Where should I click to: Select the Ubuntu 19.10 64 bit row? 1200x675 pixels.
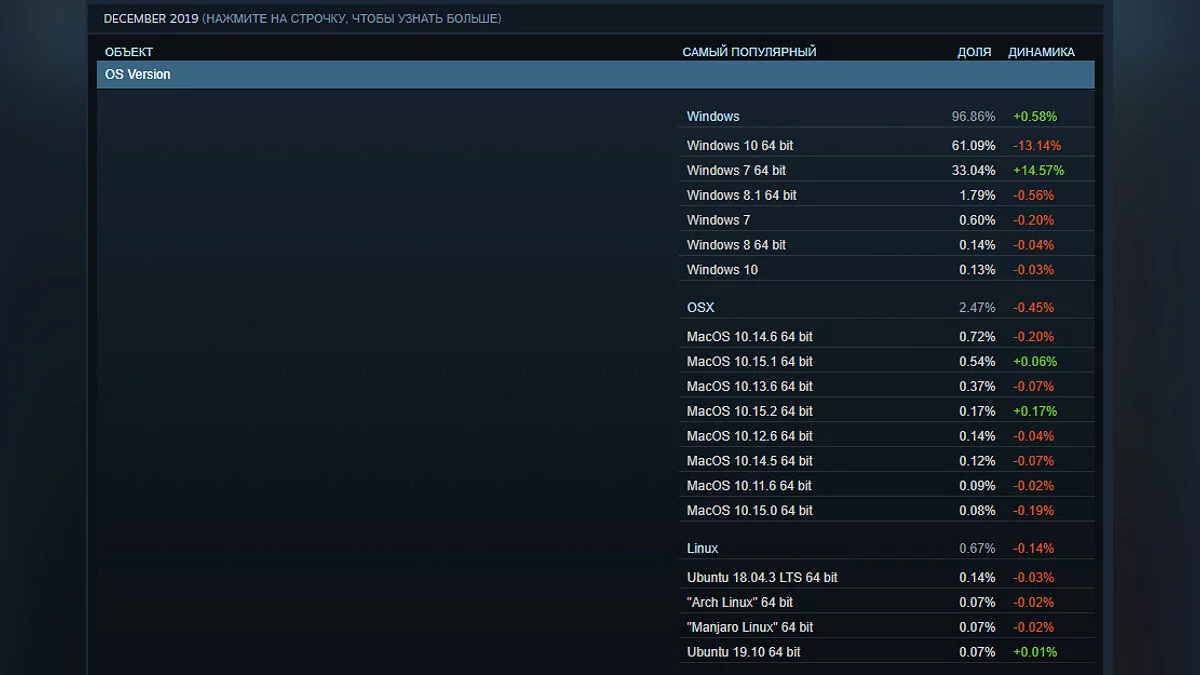[744, 653]
